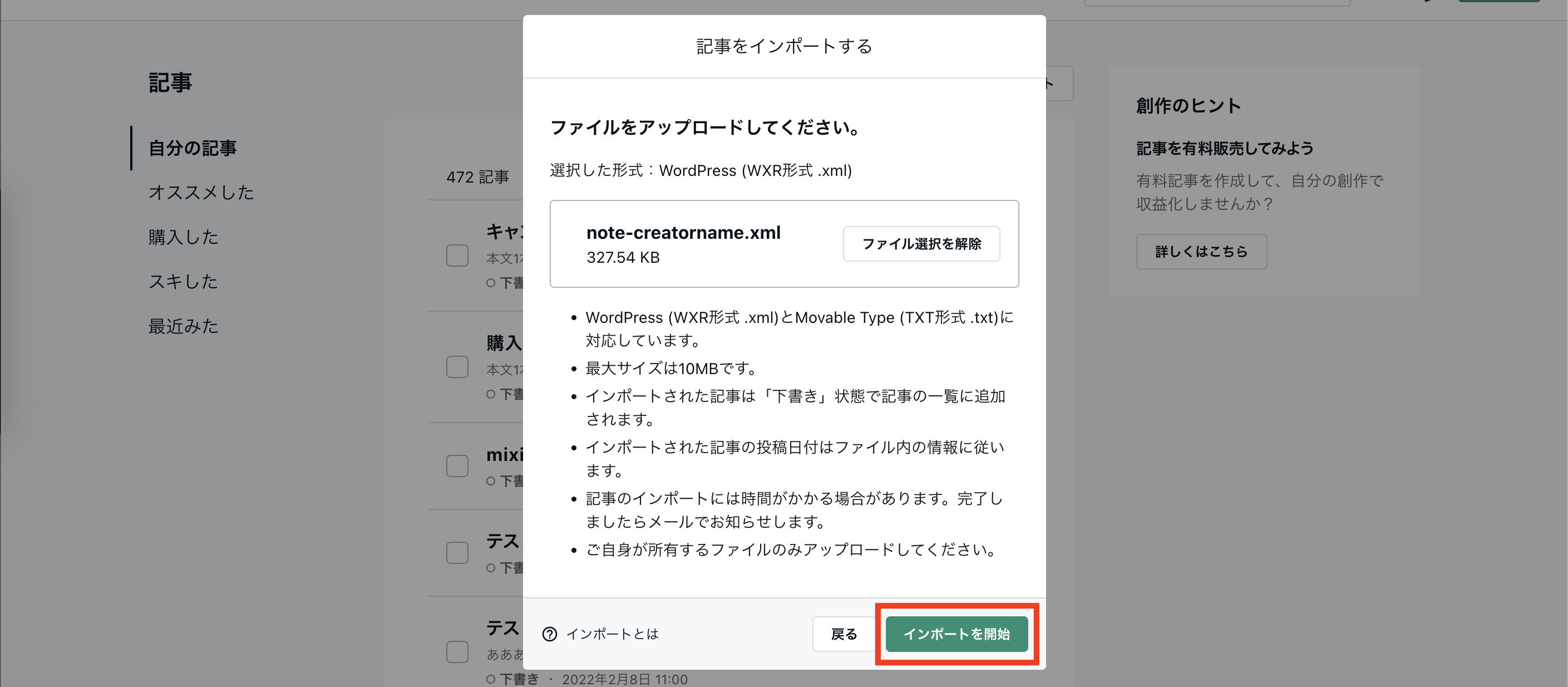Click 記事を有料販売してみよう heading
Viewport: 1568px width, 687px height.
(x=1225, y=148)
